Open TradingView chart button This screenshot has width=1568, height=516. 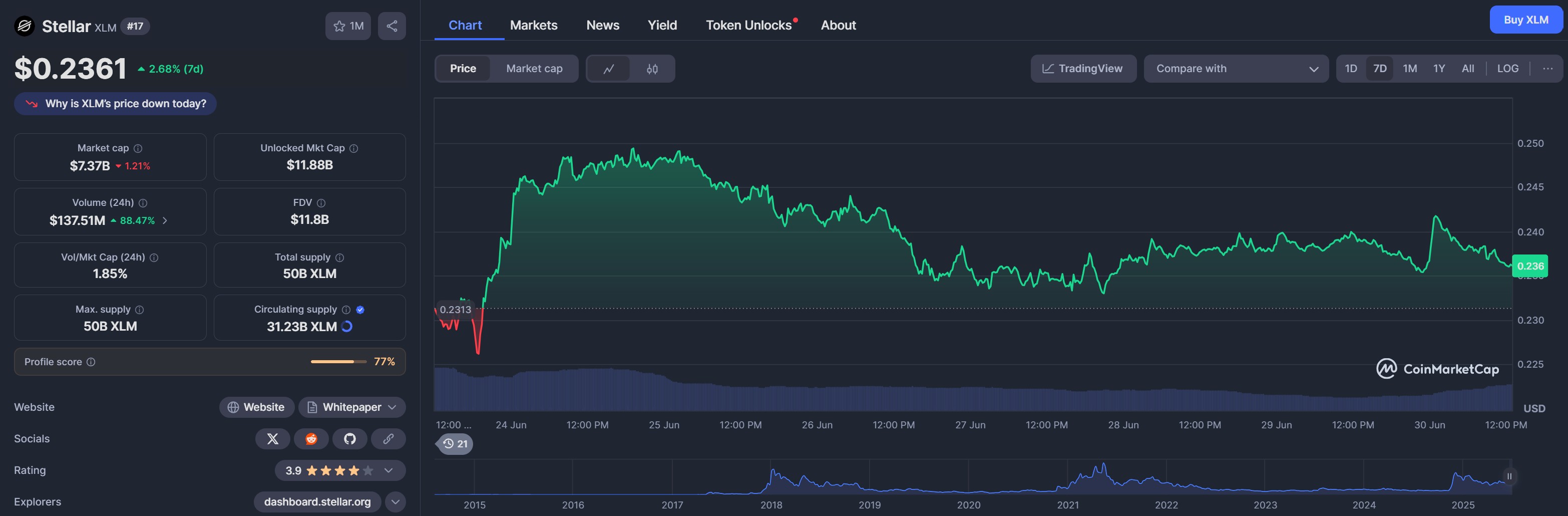pos(1083,69)
